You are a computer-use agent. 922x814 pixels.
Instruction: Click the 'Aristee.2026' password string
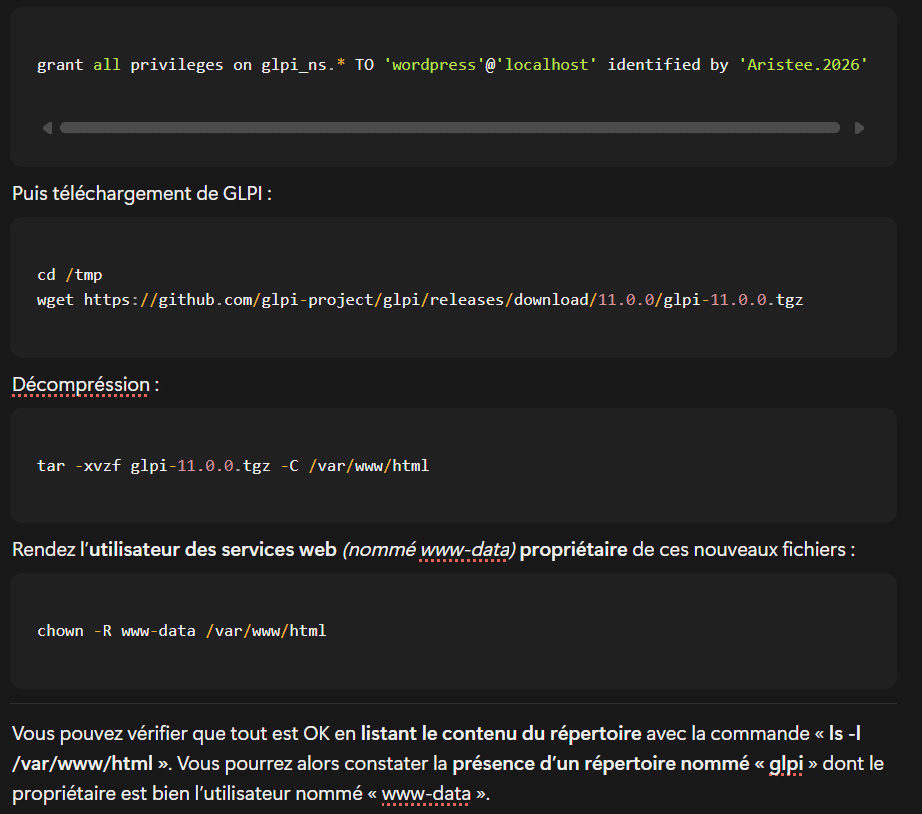coord(802,65)
